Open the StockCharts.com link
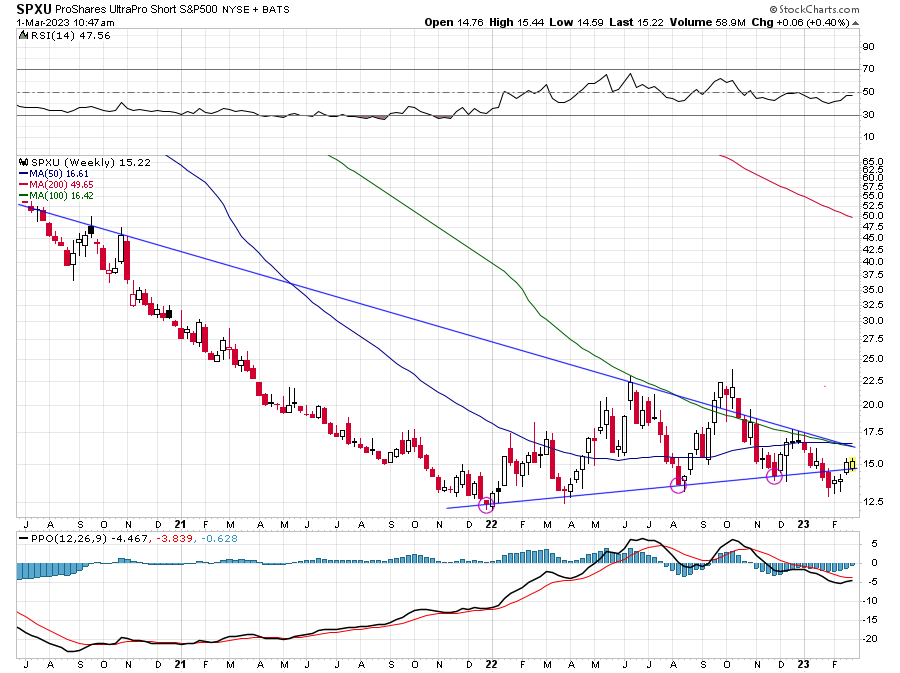 coord(819,9)
